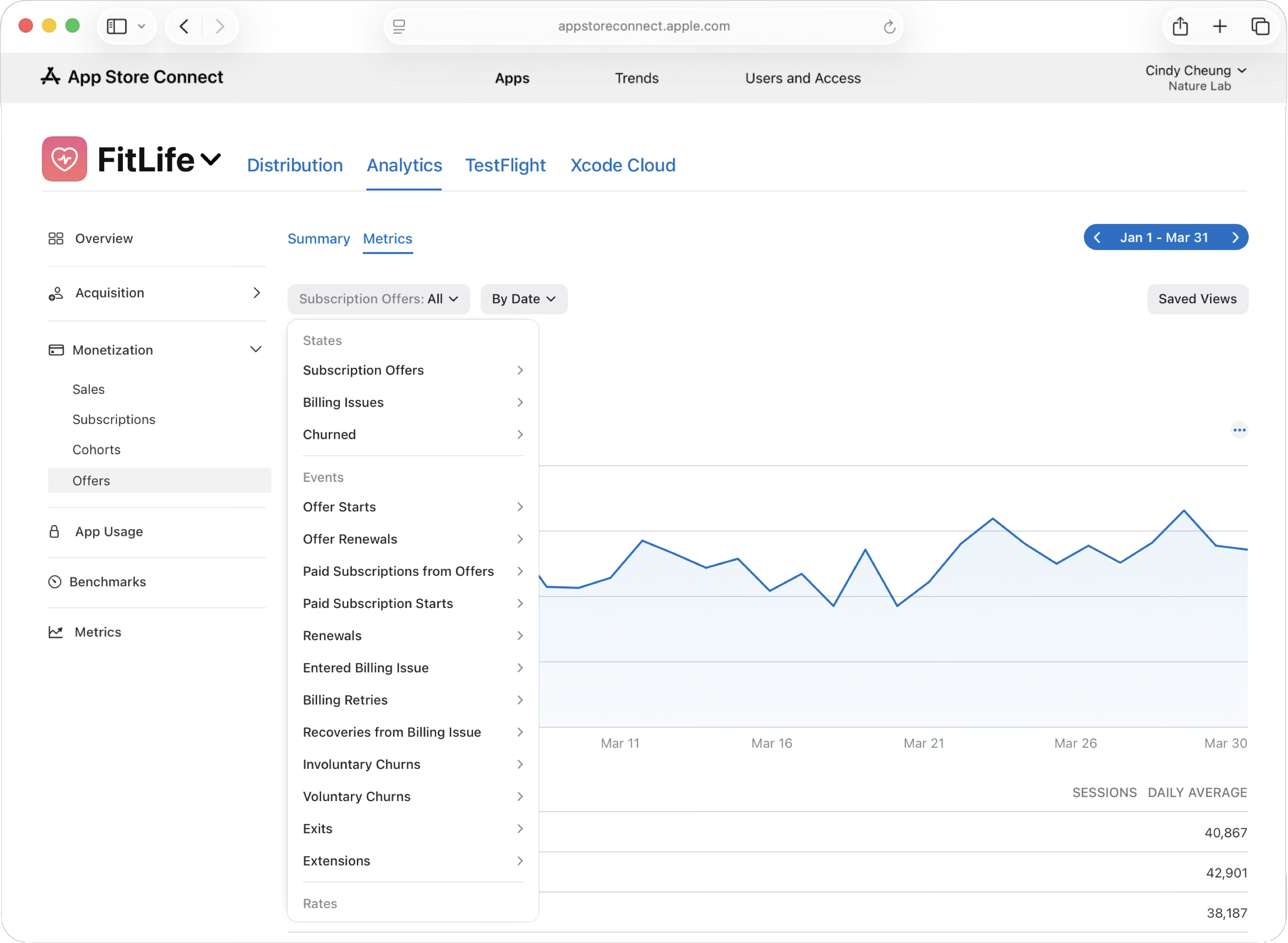1288x943 pixels.
Task: Click the Safari share icon
Action: pyautogui.click(x=1180, y=26)
